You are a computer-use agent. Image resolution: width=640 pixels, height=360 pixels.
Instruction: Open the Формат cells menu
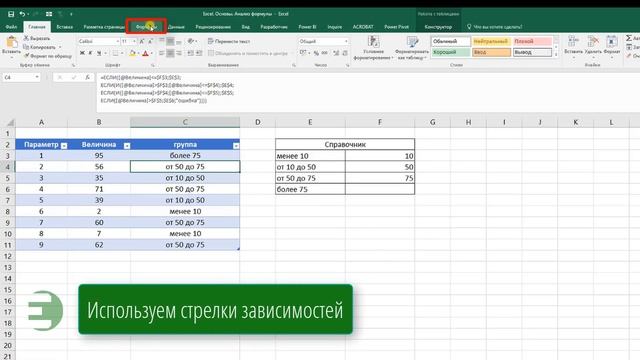[611, 46]
